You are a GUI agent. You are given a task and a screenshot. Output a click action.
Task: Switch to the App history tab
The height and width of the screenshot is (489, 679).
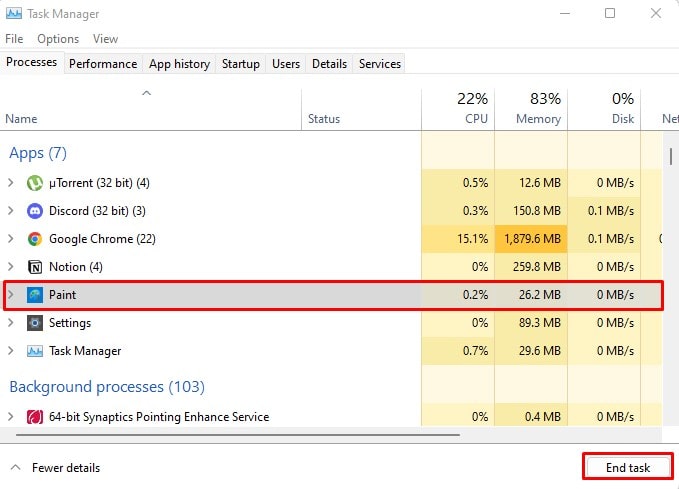(x=179, y=64)
